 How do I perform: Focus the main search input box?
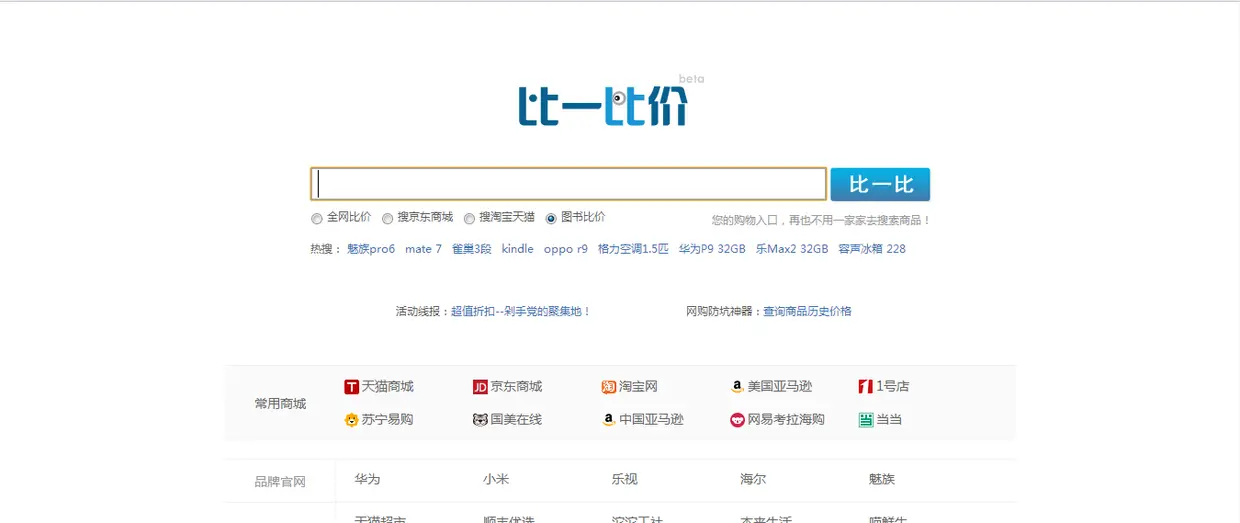point(568,184)
